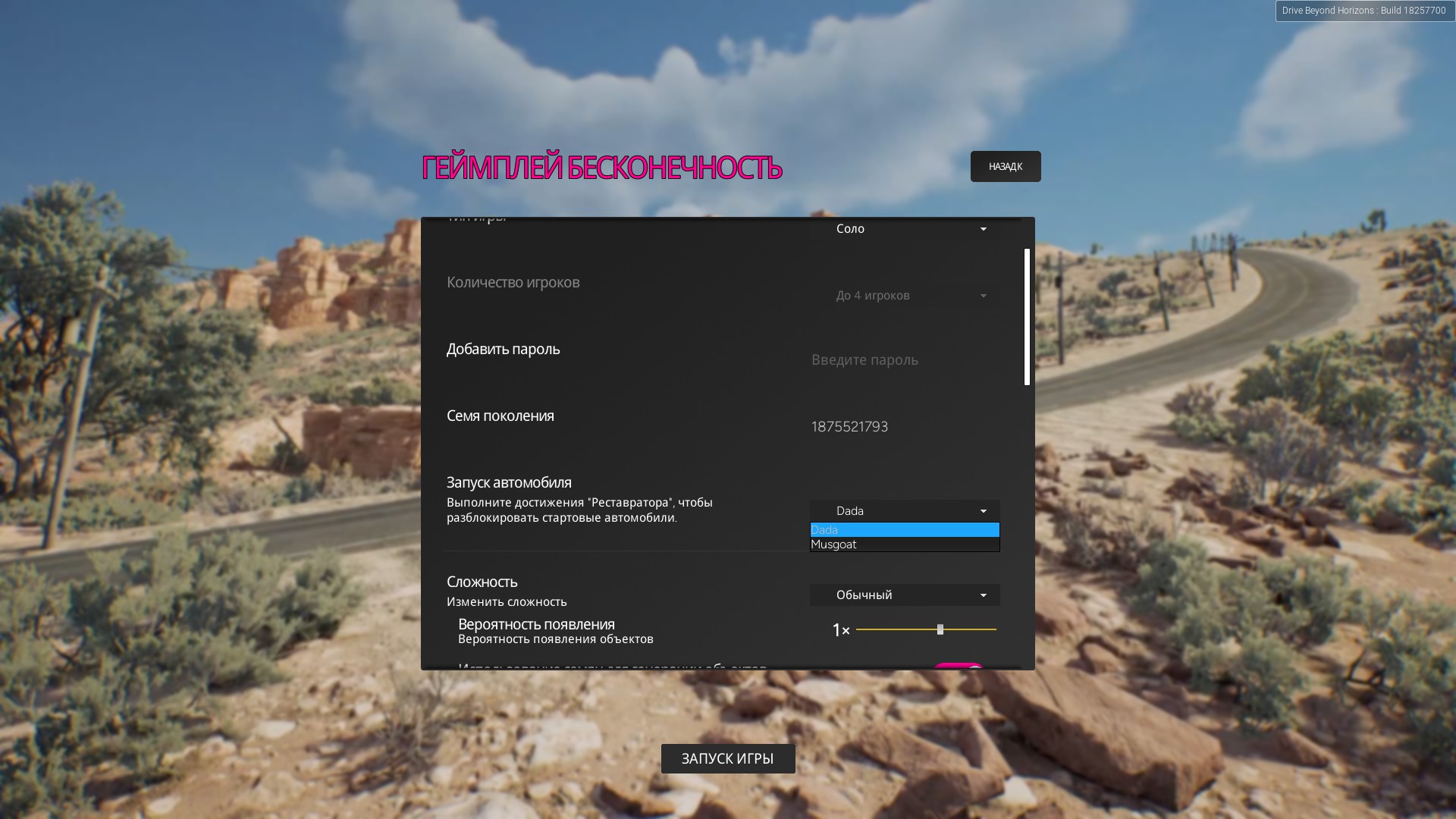Click the settings panel vertical scrollbar
1456x819 pixels.
pos(1027,317)
